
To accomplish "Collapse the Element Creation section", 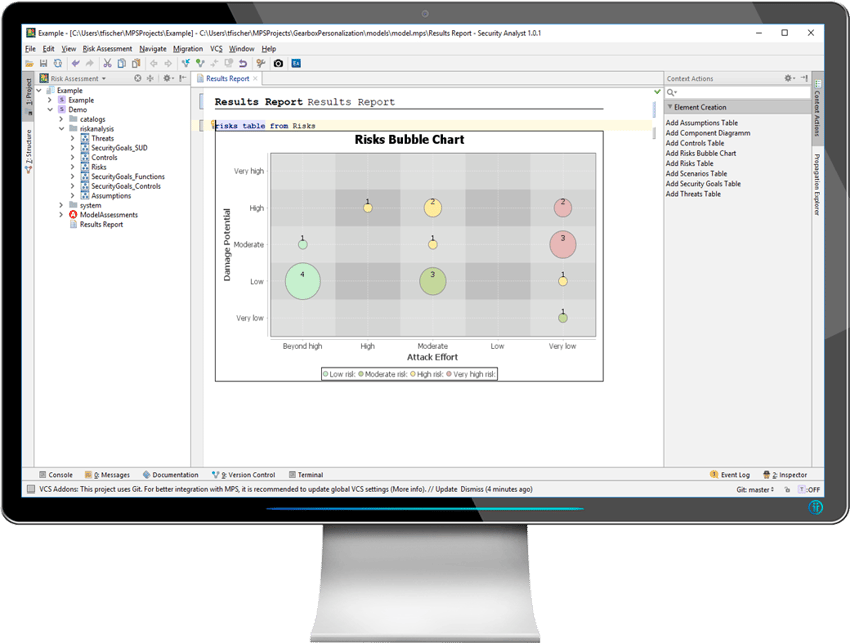I will (670, 107).
